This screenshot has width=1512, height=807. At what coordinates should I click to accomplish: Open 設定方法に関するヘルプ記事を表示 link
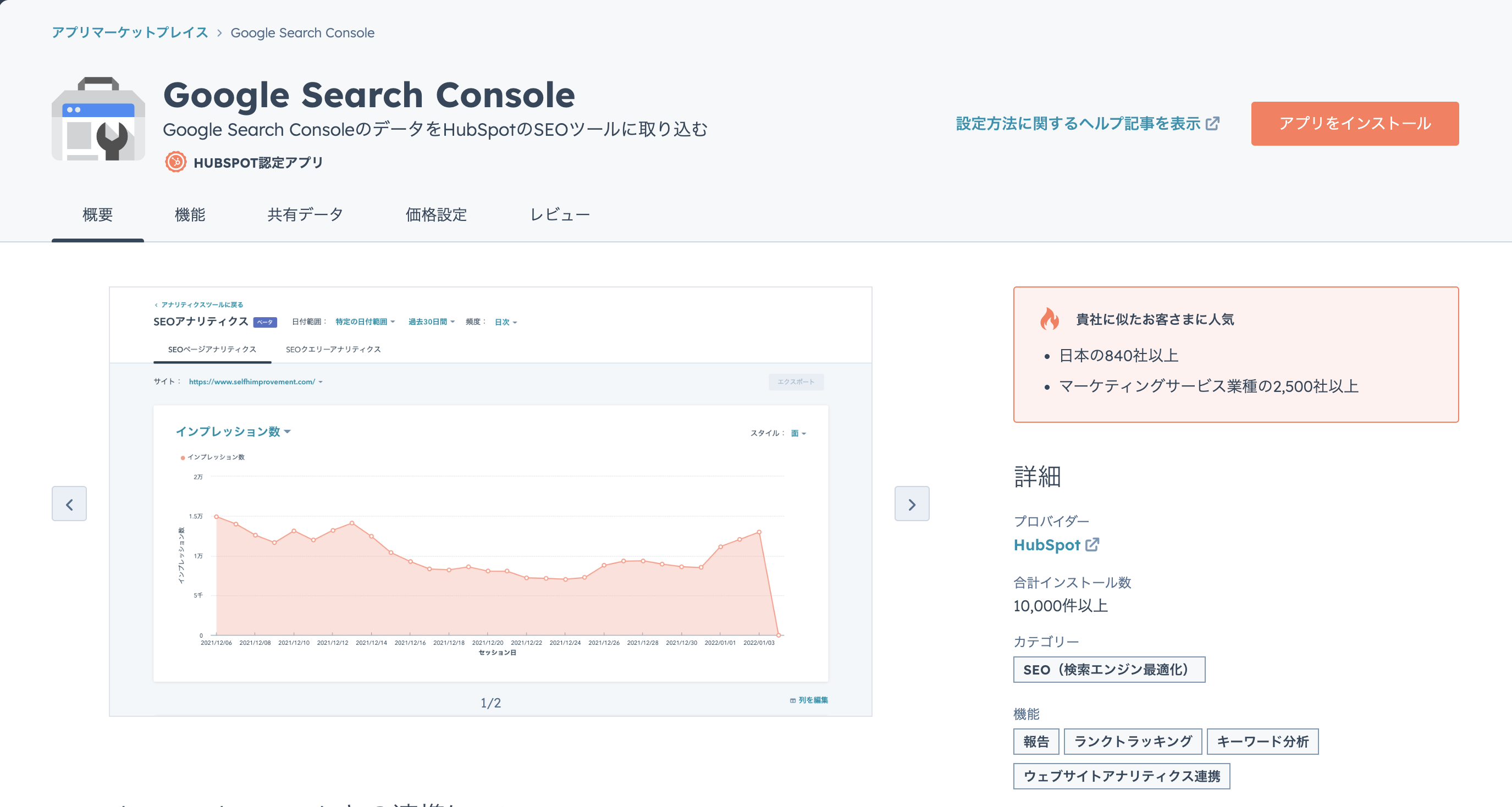click(x=1088, y=124)
